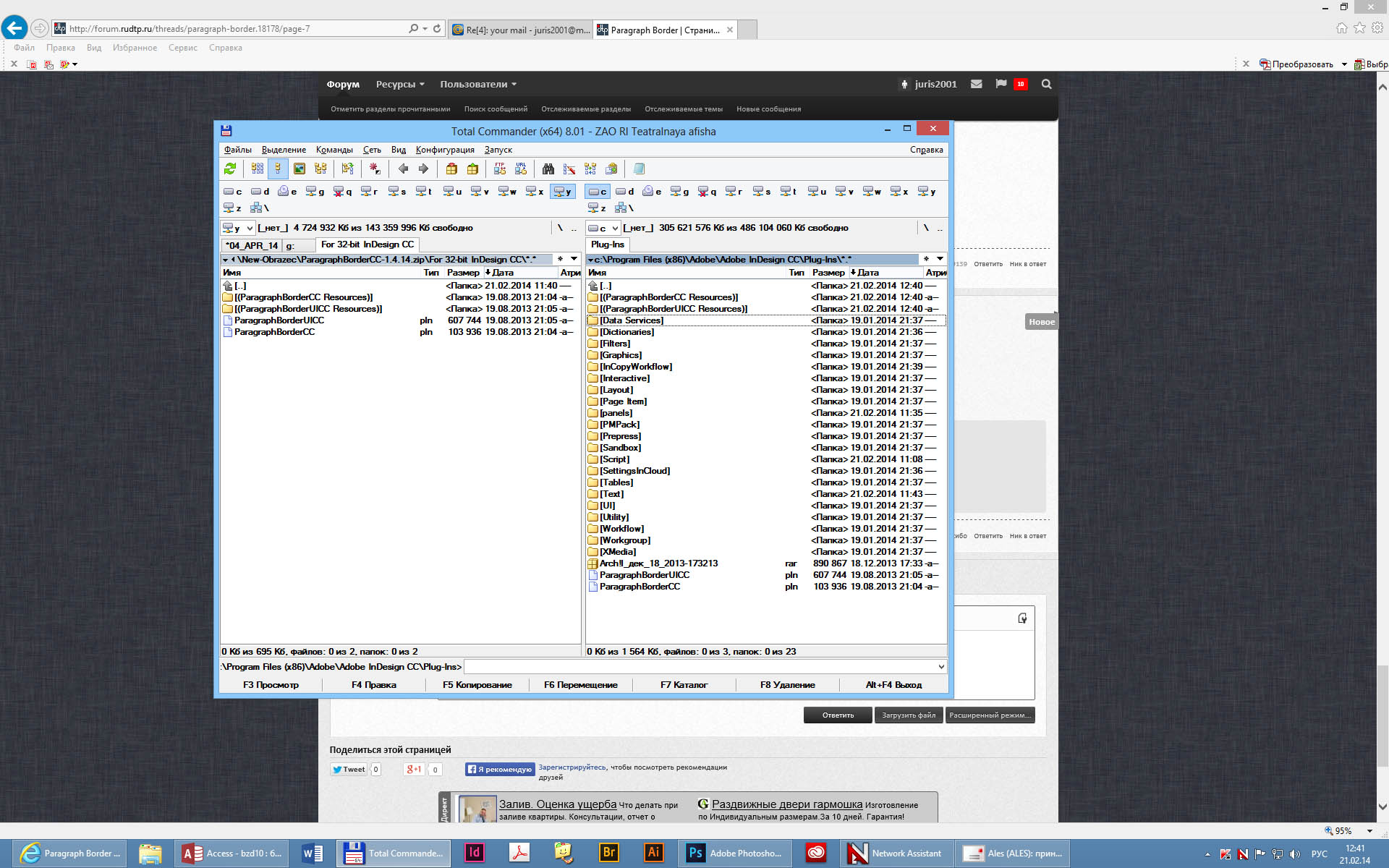This screenshot has width=1389, height=868.
Task: Select the [Data Services] folder in right panel
Action: (766, 320)
